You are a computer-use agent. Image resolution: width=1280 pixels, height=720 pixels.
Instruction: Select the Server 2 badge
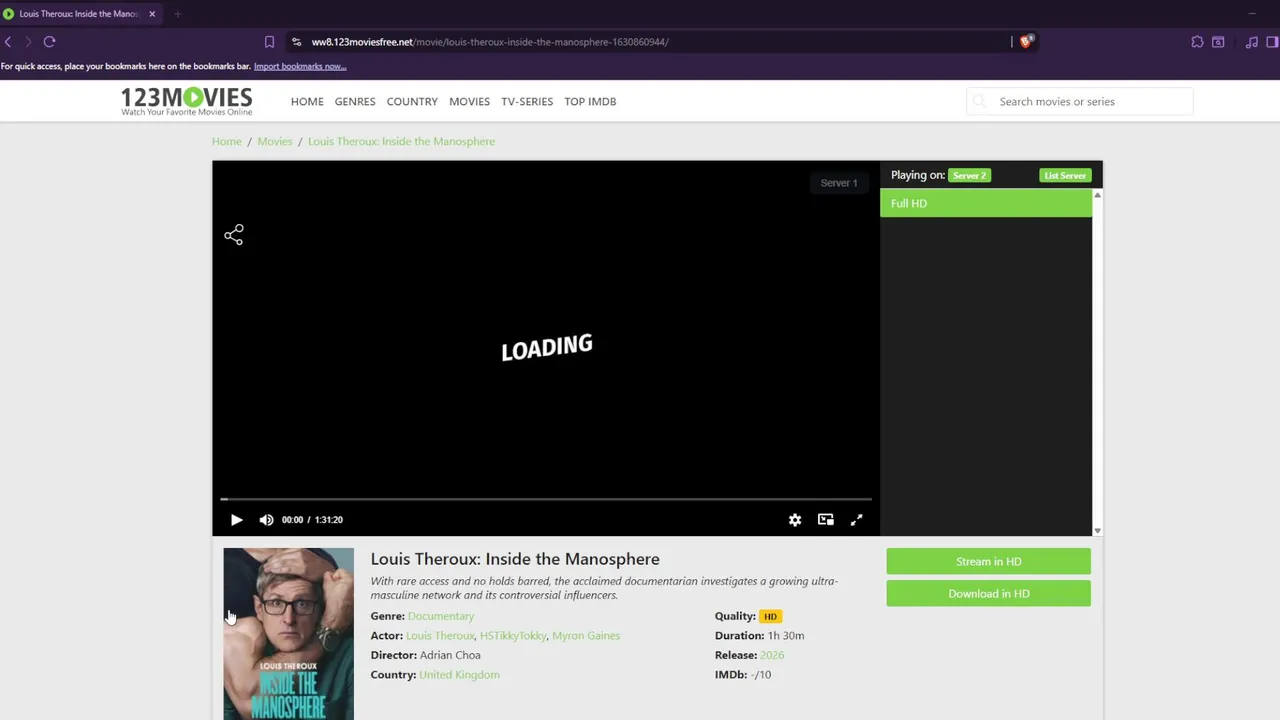(969, 175)
